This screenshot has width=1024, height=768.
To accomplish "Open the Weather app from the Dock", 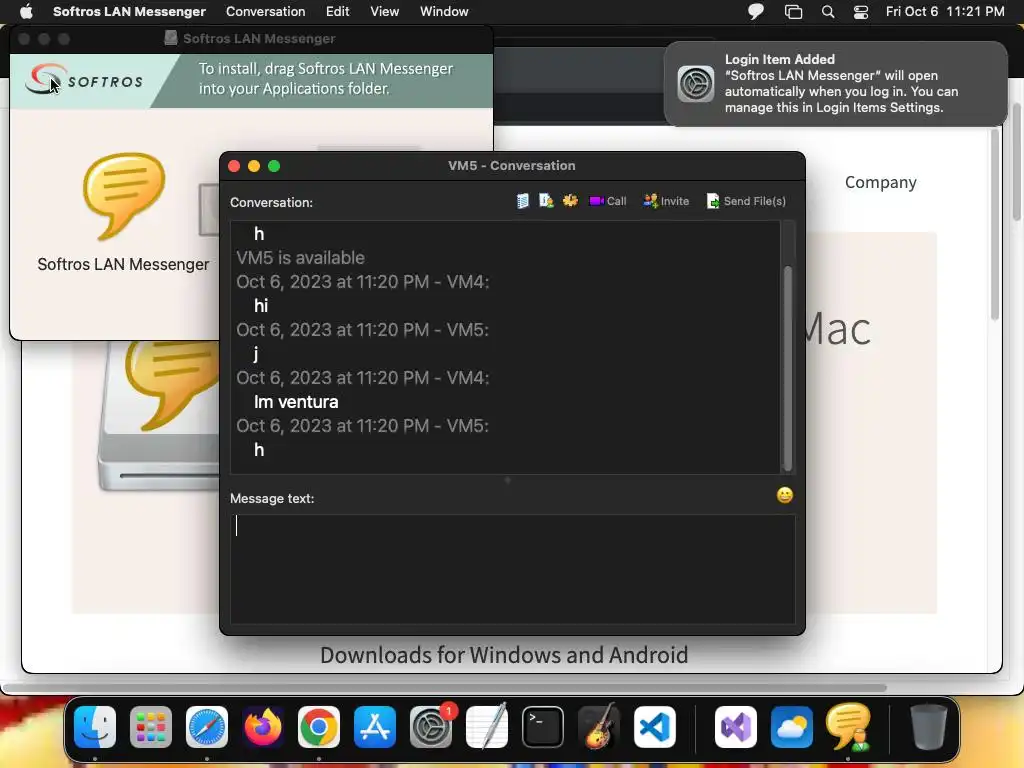I will pyautogui.click(x=792, y=726).
